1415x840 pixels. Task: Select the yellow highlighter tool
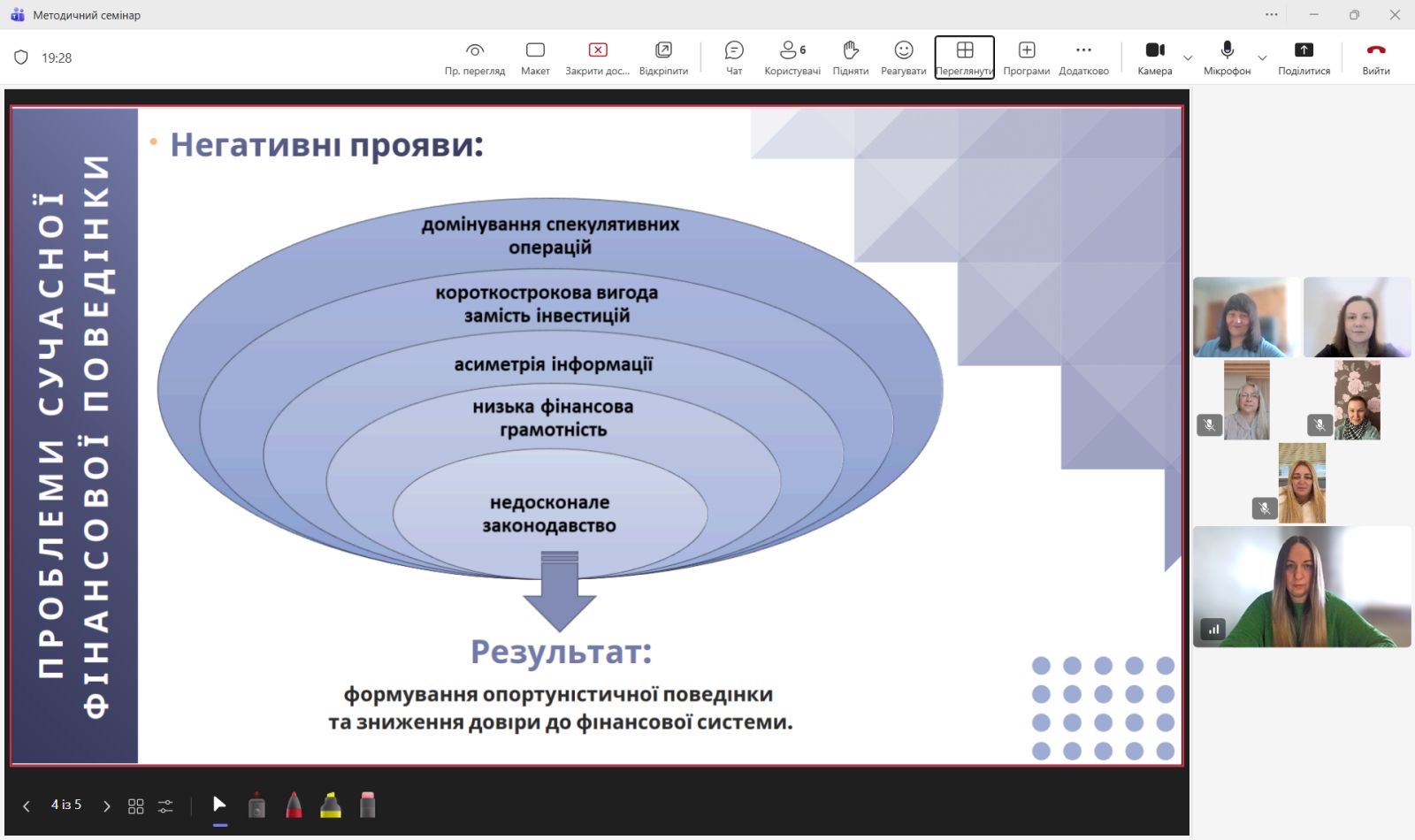tap(331, 806)
